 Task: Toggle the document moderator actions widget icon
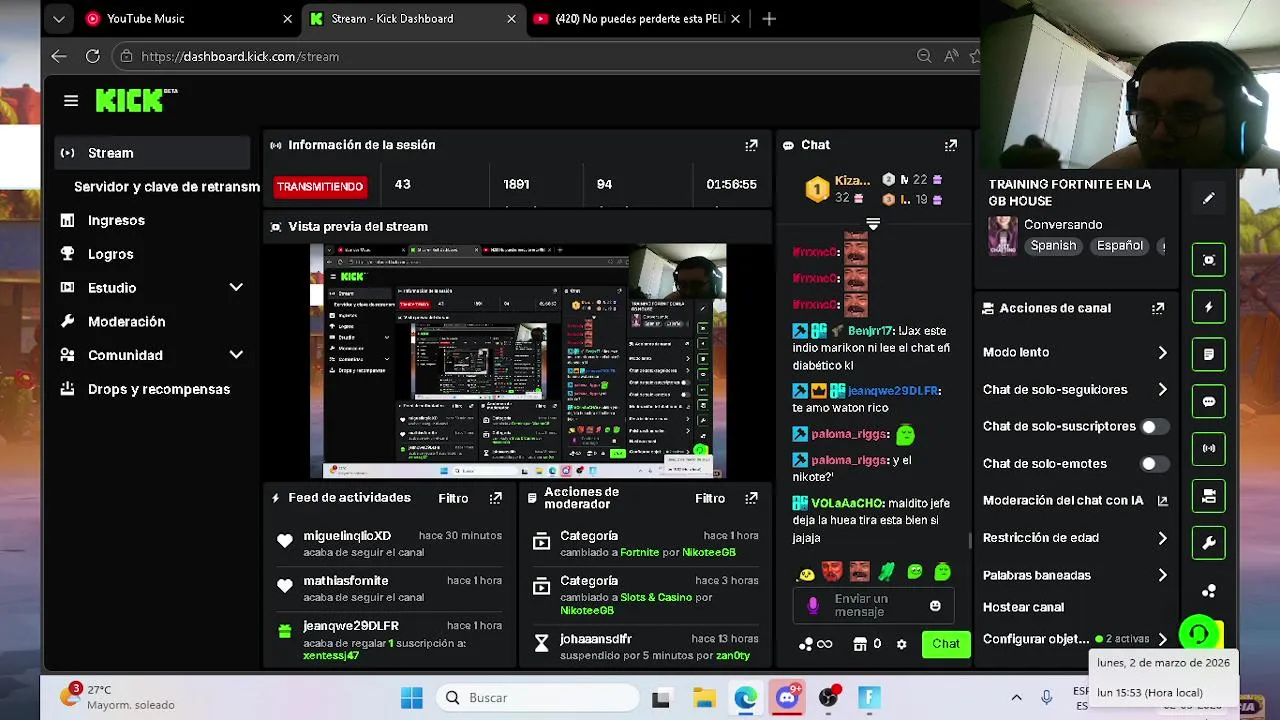pyautogui.click(x=1209, y=354)
